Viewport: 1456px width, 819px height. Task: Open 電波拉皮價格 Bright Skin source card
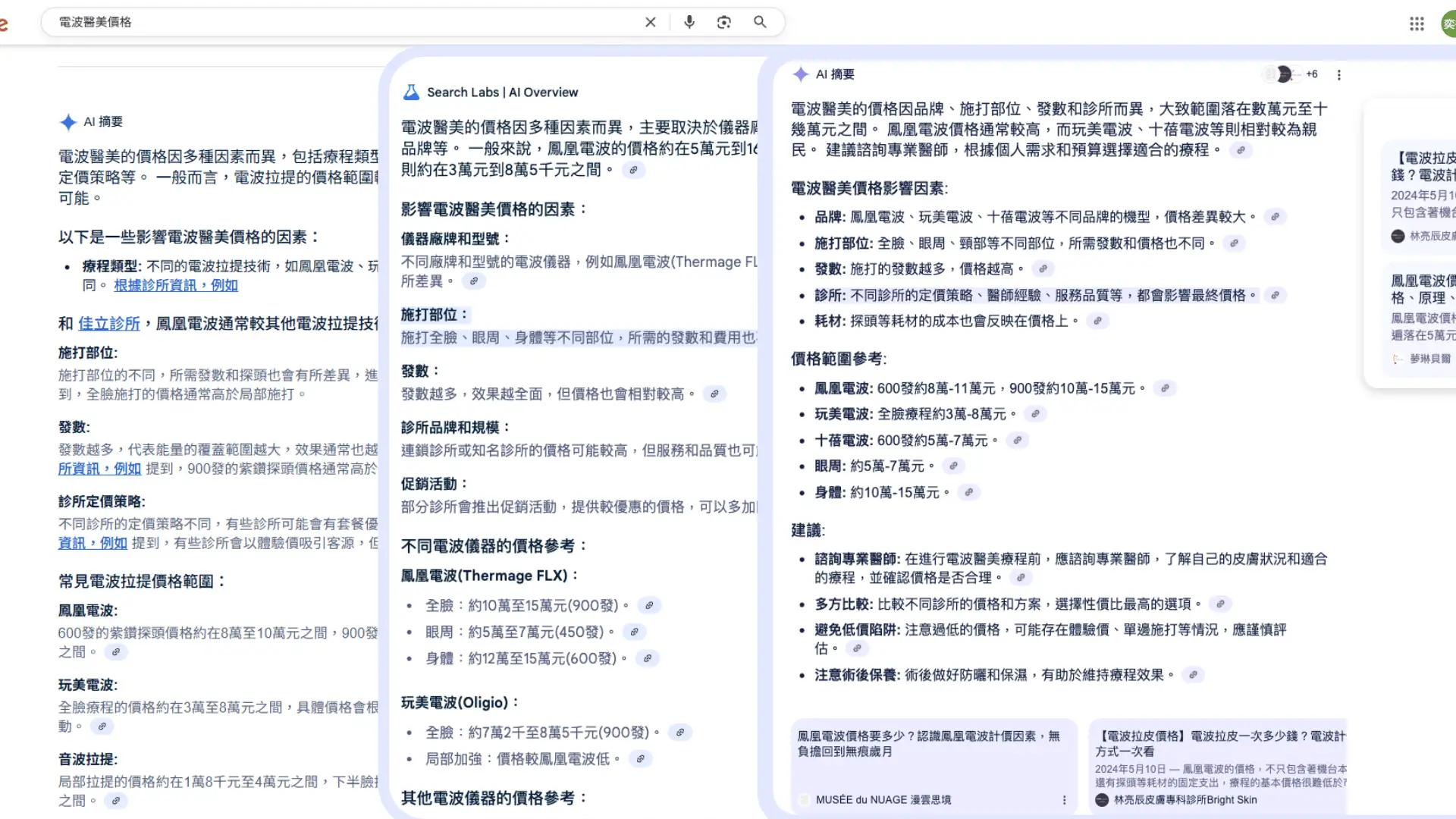pyautogui.click(x=1219, y=743)
